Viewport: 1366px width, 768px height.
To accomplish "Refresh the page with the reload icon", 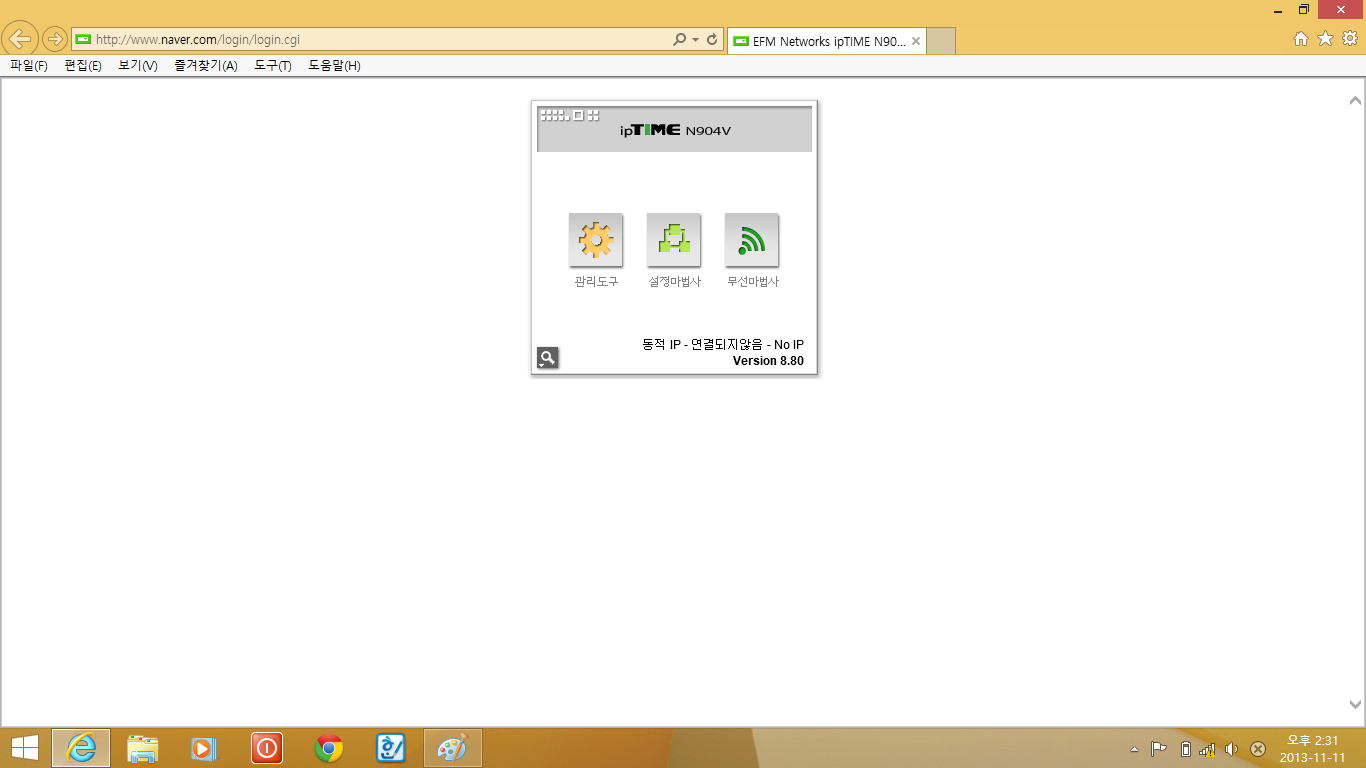I will 712,40.
